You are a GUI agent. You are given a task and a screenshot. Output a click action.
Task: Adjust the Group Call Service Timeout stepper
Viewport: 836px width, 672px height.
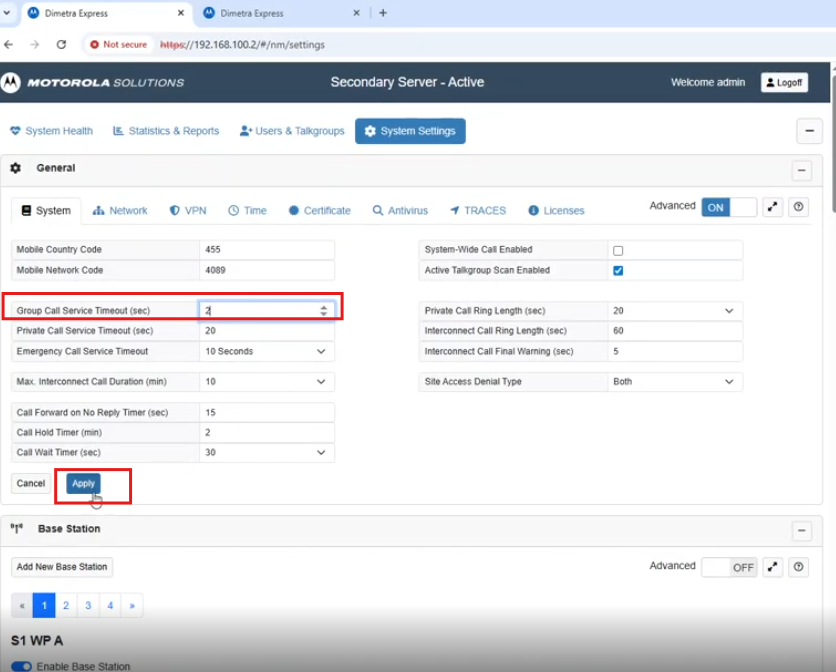click(324, 310)
